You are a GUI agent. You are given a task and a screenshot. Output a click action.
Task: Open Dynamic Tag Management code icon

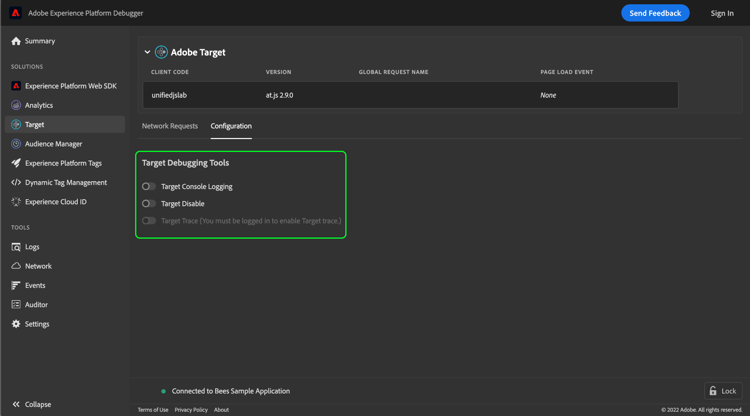pyautogui.click(x=16, y=182)
